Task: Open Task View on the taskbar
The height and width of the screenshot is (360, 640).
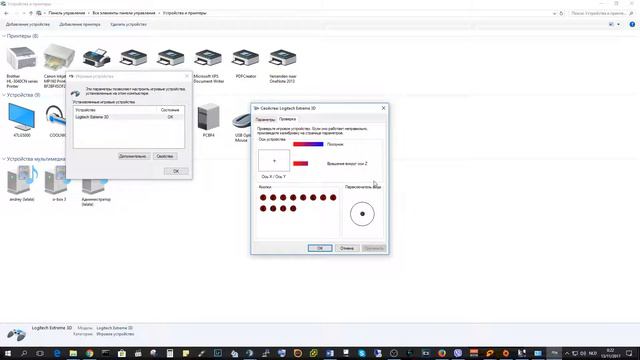Action: [40, 353]
